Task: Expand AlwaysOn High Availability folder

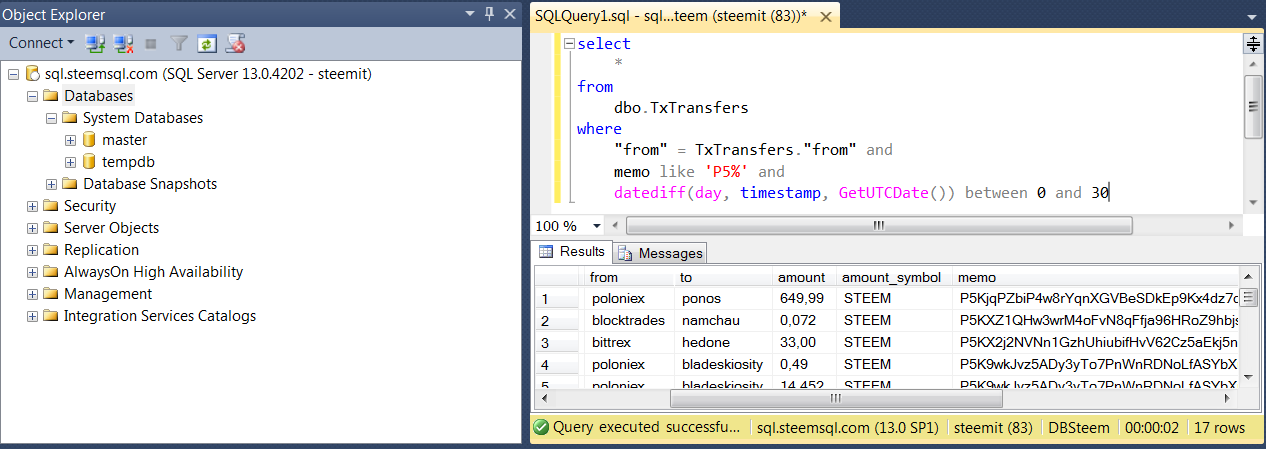Action: pyautogui.click(x=32, y=272)
